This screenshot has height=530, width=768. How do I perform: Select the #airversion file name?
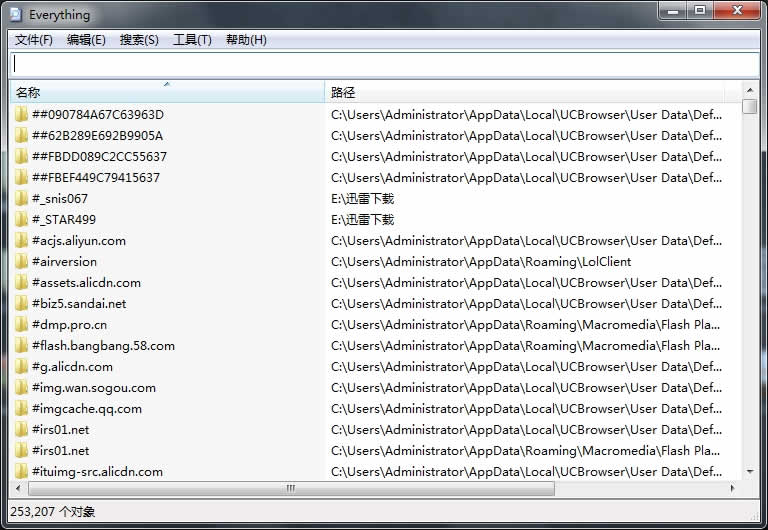pos(64,262)
